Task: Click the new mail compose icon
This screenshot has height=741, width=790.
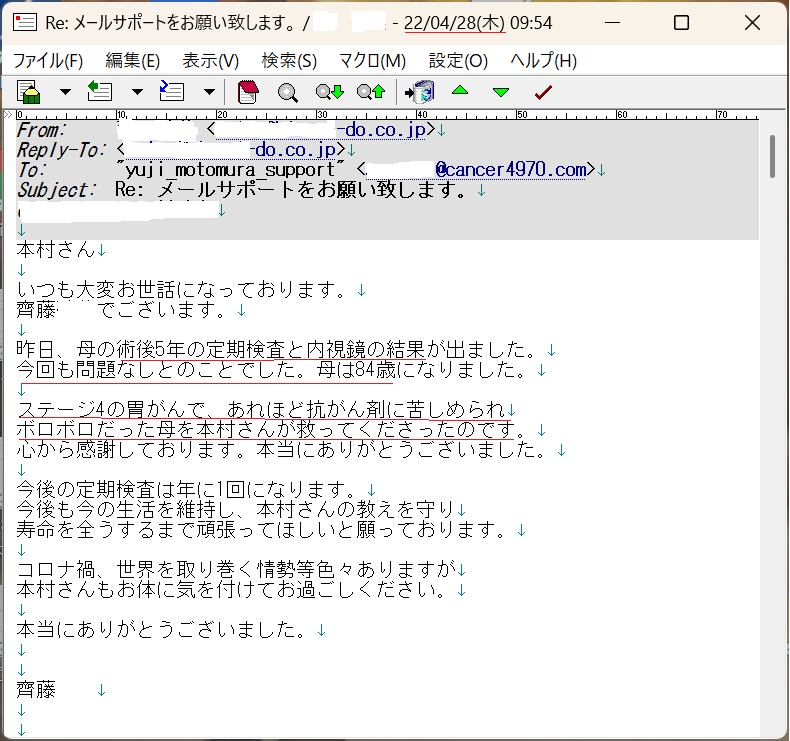Action: [29, 92]
